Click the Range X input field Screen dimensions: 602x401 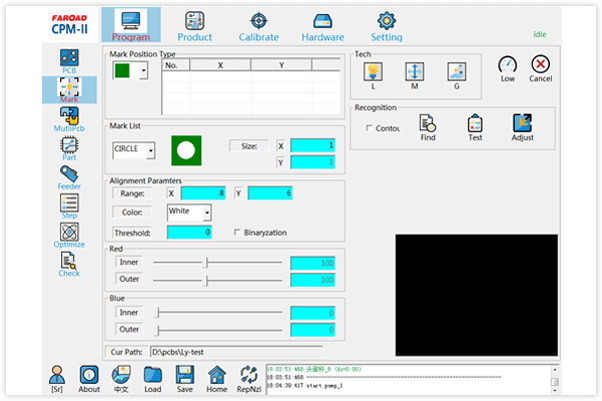pos(203,193)
